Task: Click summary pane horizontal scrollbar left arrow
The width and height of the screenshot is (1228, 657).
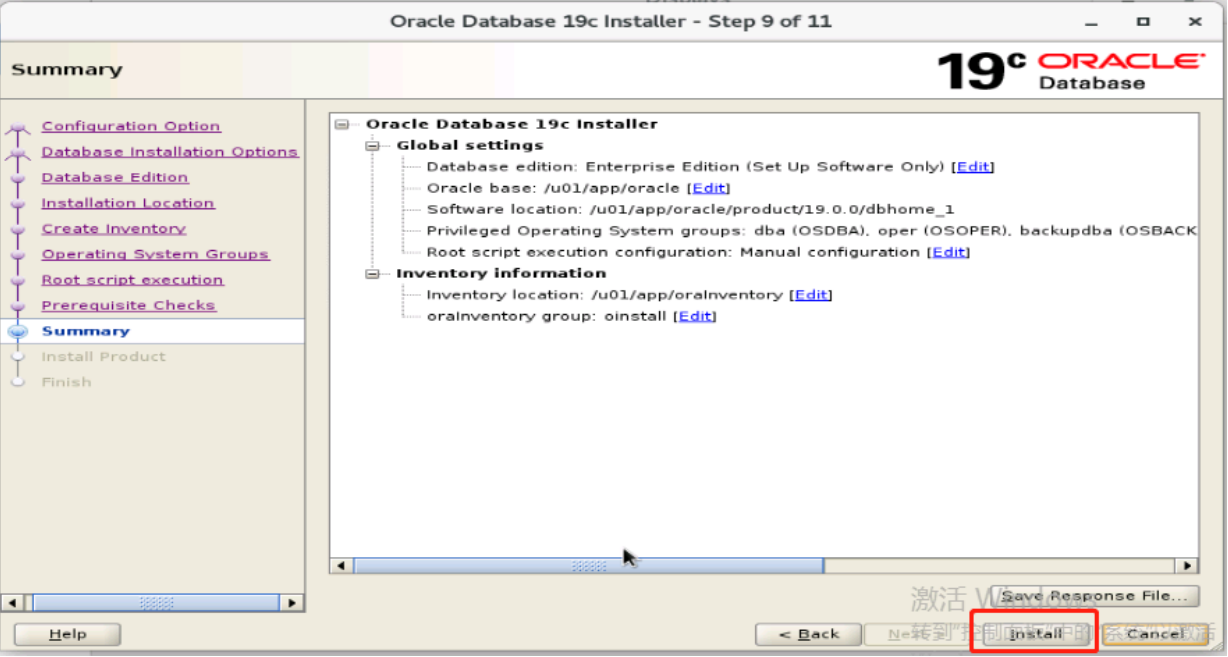Action: pyautogui.click(x=341, y=566)
